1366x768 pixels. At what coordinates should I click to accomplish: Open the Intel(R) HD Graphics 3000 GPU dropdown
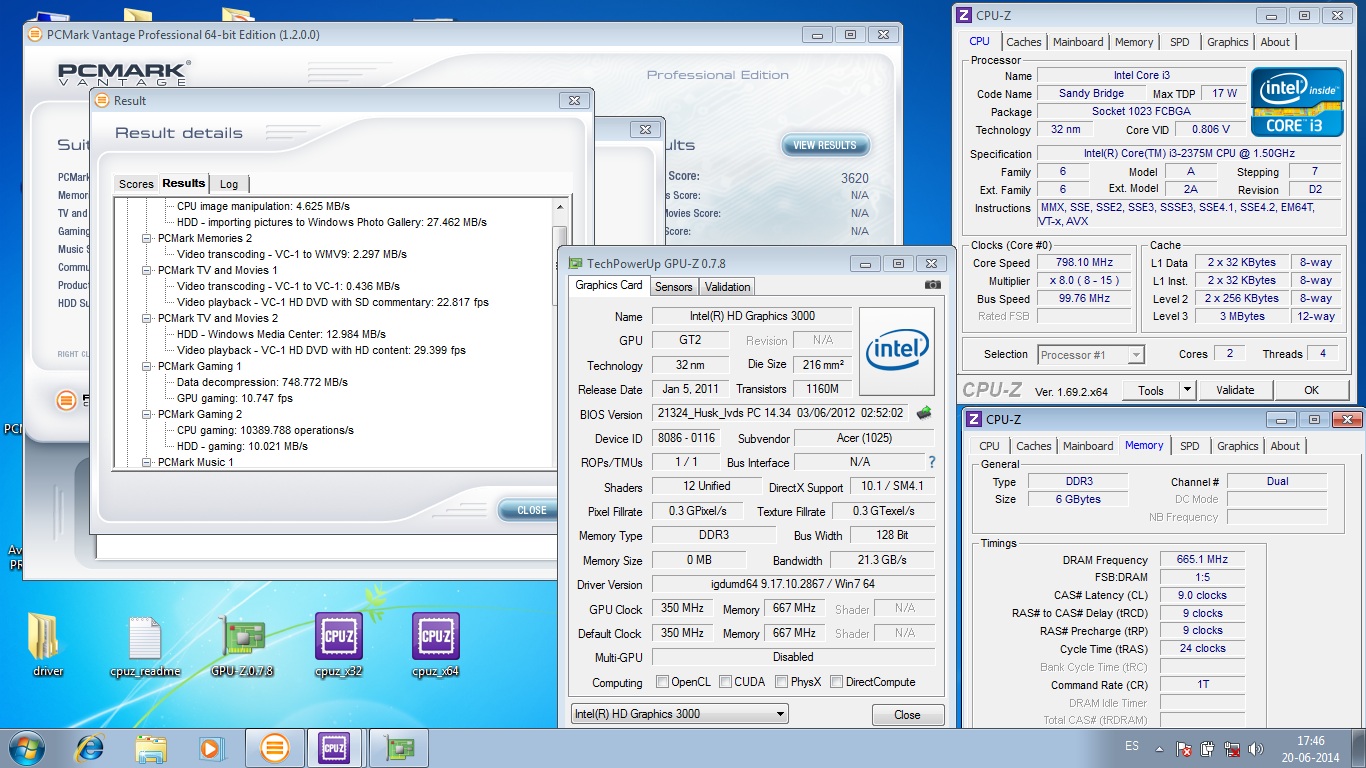(x=679, y=714)
